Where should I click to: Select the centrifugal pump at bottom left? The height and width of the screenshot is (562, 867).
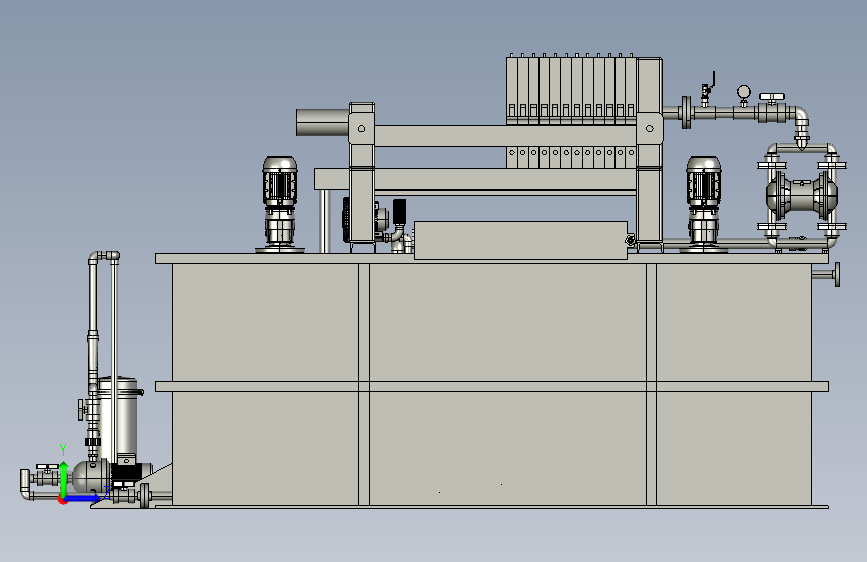(x=111, y=475)
